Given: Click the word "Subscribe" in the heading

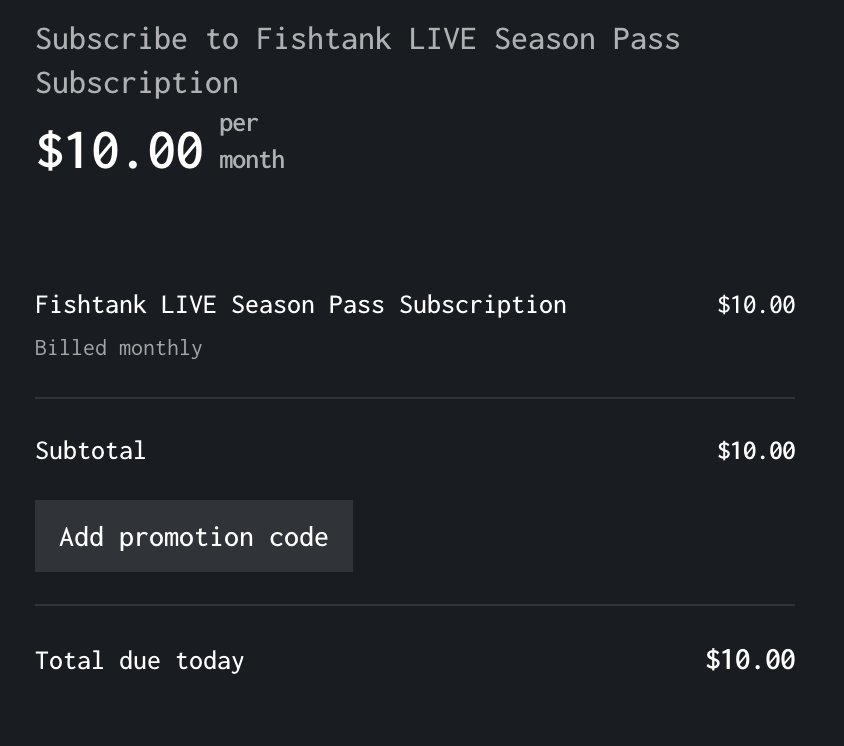Looking at the screenshot, I should pos(111,39).
